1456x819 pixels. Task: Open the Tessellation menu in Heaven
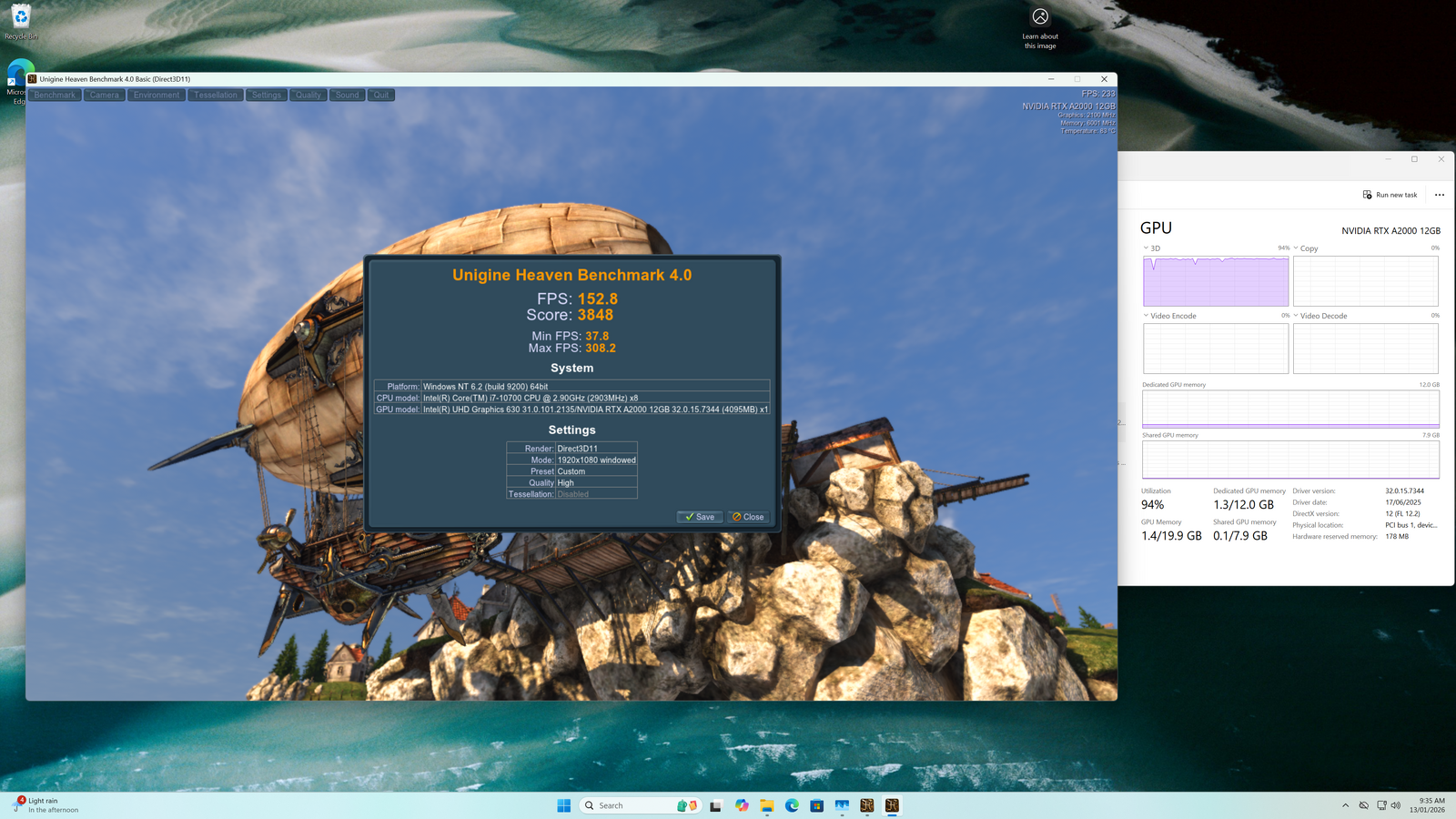click(x=216, y=95)
